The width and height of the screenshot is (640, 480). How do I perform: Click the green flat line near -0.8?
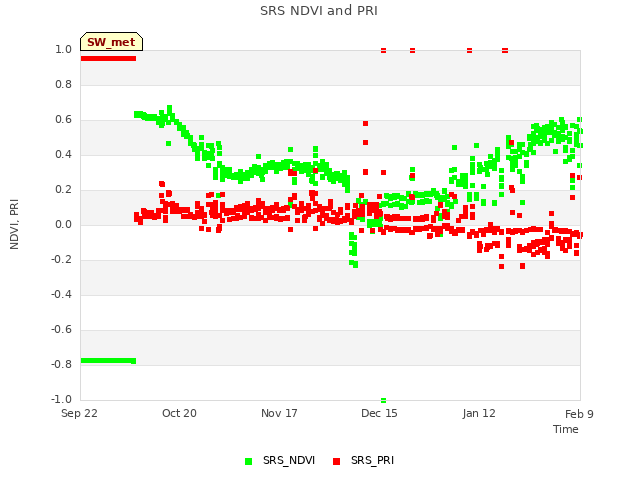pyautogui.click(x=108, y=360)
